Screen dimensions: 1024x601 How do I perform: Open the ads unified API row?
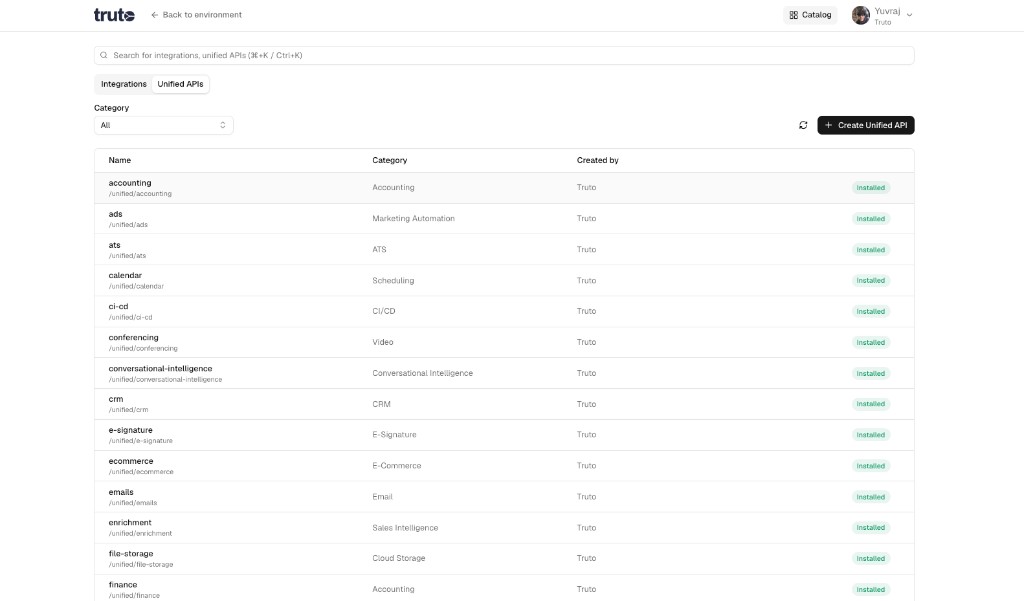504,218
